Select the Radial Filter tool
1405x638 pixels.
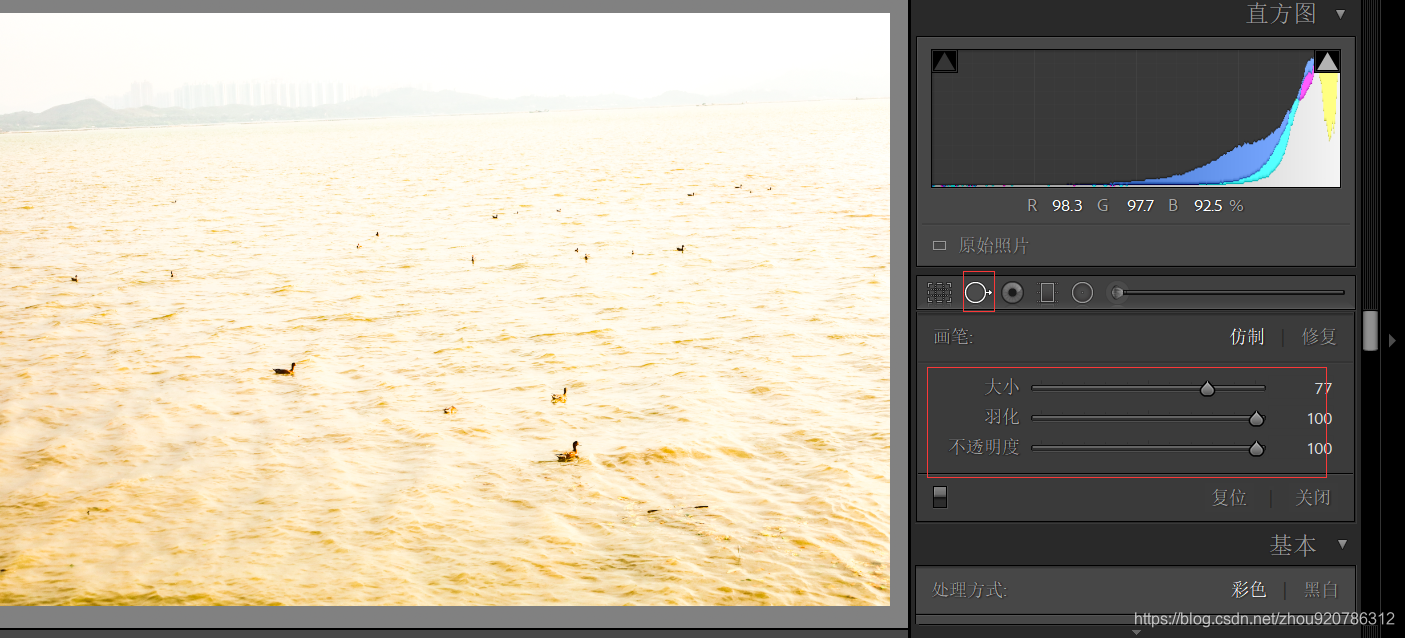tap(1082, 292)
